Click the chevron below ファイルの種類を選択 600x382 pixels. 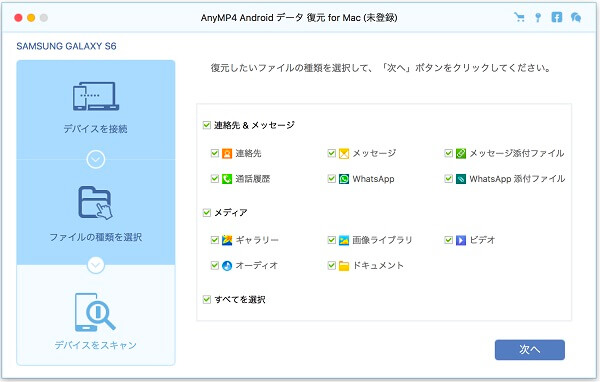96,265
